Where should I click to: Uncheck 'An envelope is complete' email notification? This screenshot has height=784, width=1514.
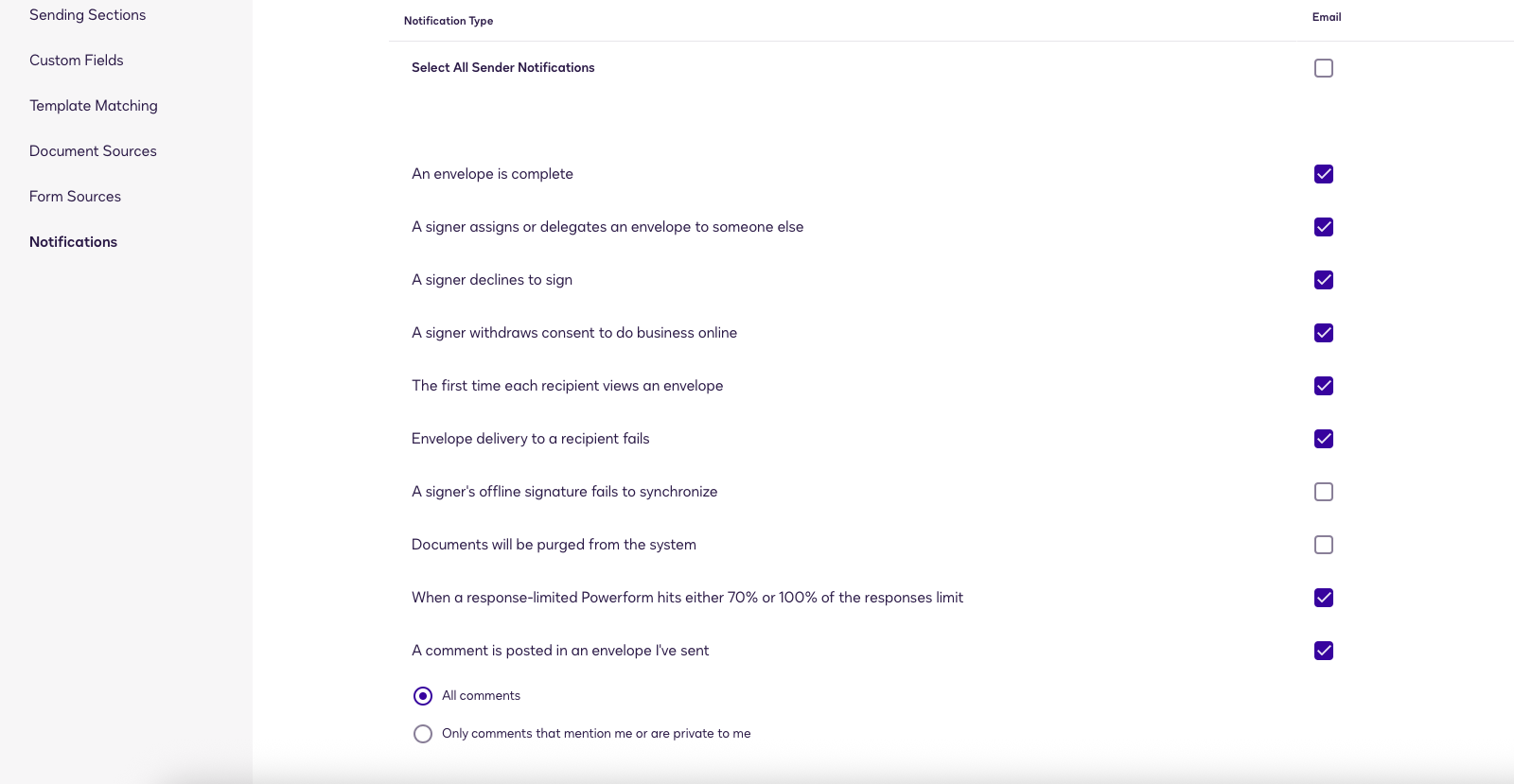click(1324, 174)
